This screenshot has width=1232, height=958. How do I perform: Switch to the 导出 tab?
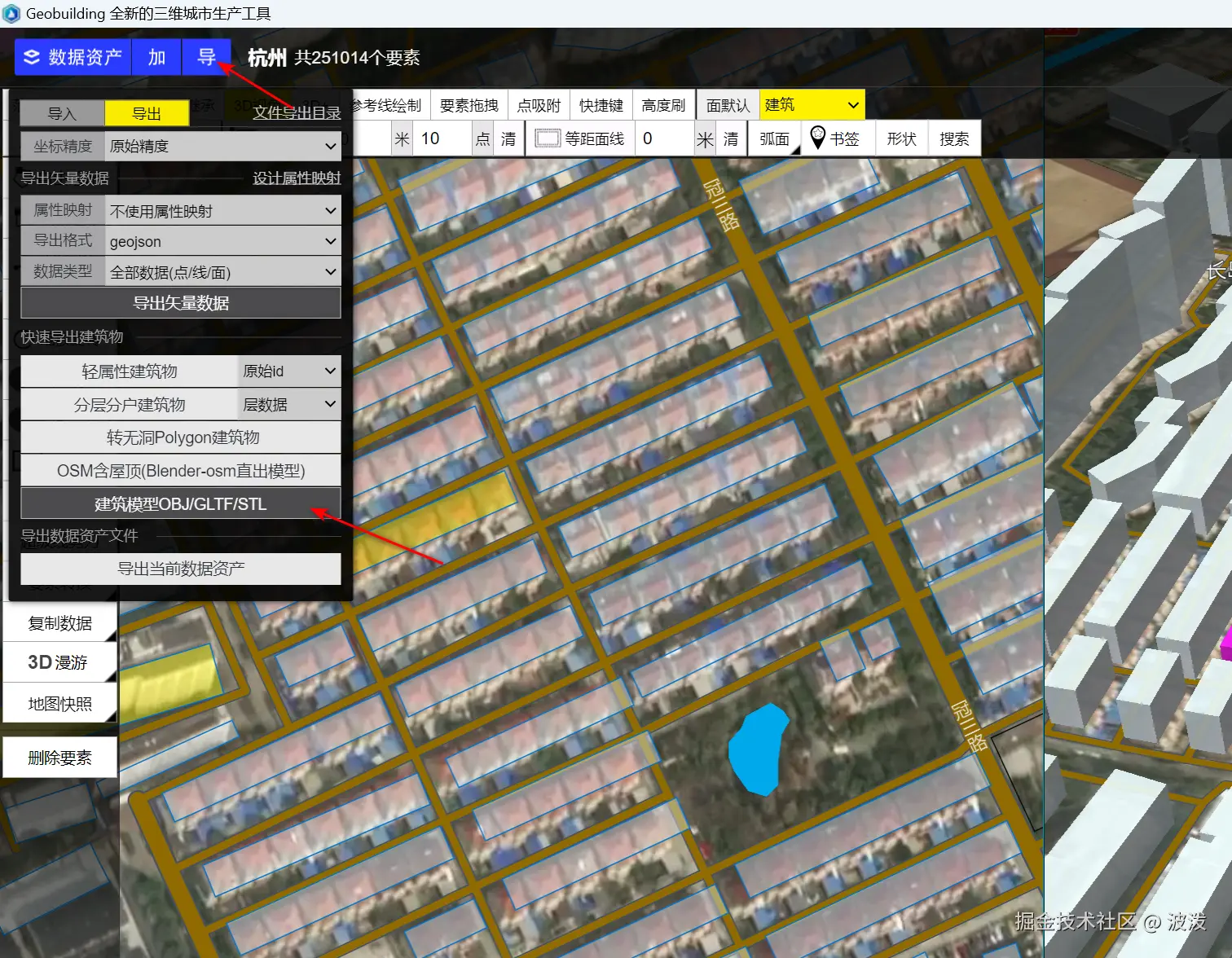pyautogui.click(x=147, y=113)
